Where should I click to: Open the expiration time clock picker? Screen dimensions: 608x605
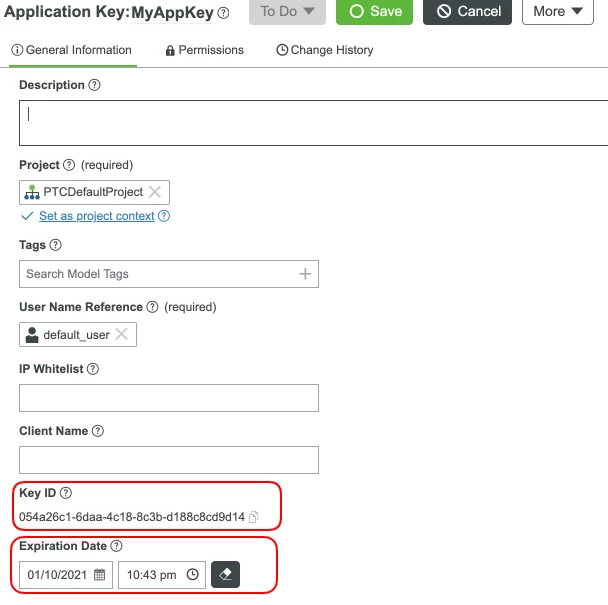click(192, 574)
